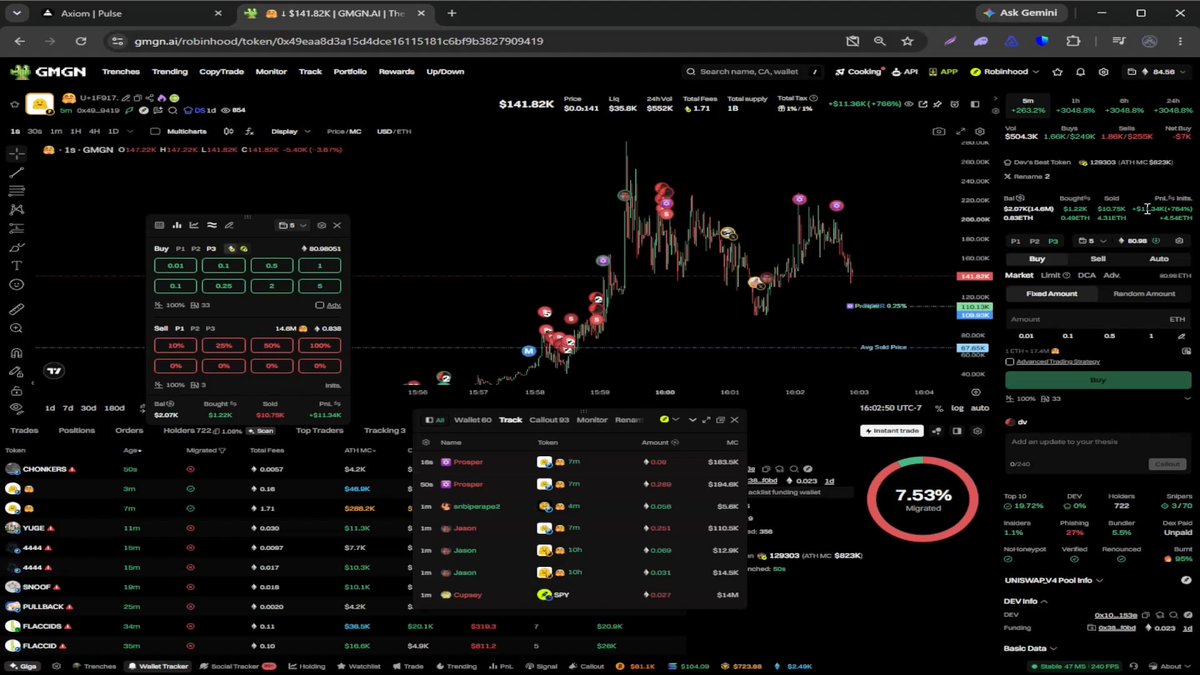Toggle the chart auto scale
Viewport: 1200px width, 675px height.
980,408
